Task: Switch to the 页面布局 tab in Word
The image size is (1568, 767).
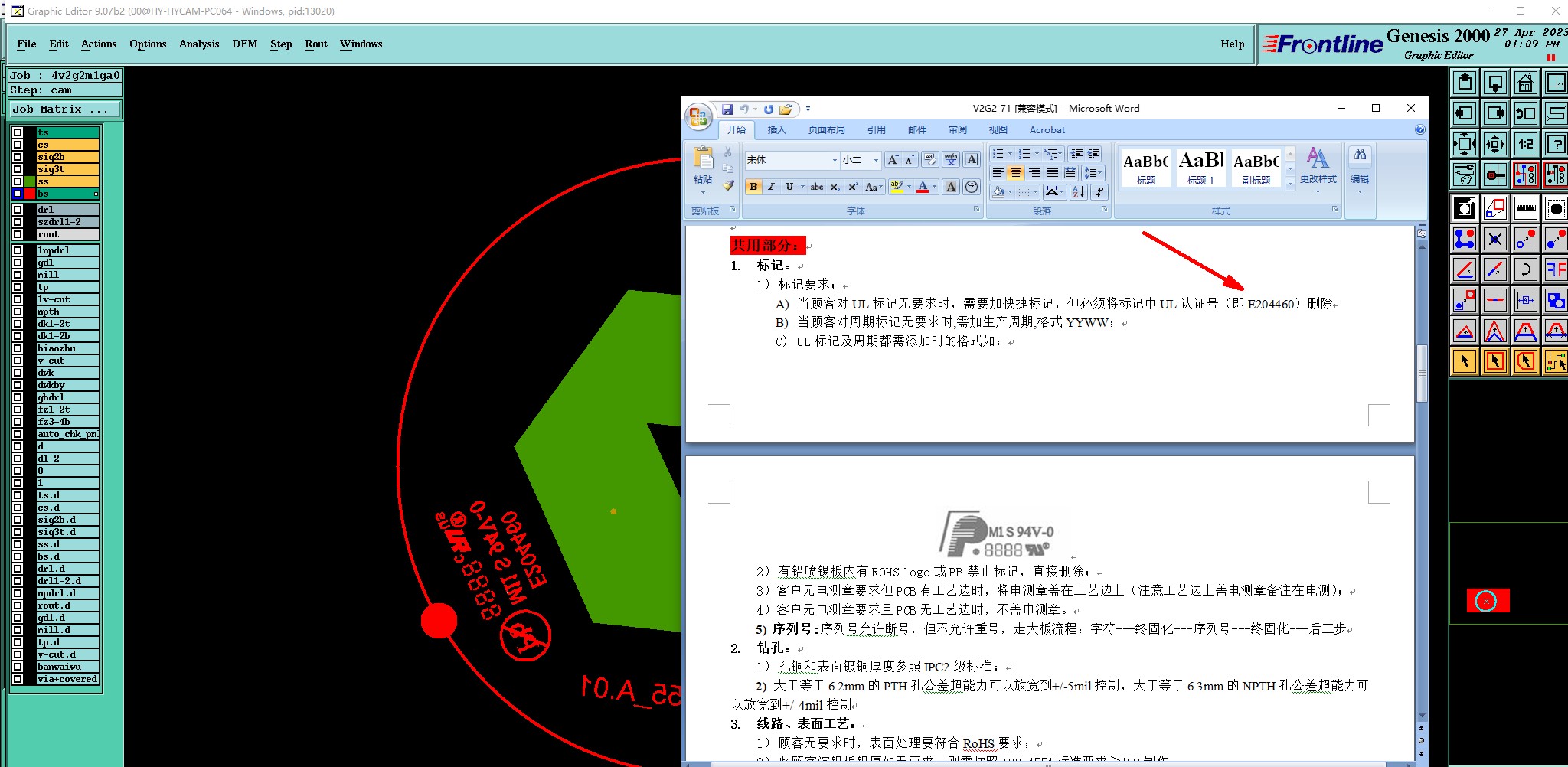Action: (x=826, y=129)
